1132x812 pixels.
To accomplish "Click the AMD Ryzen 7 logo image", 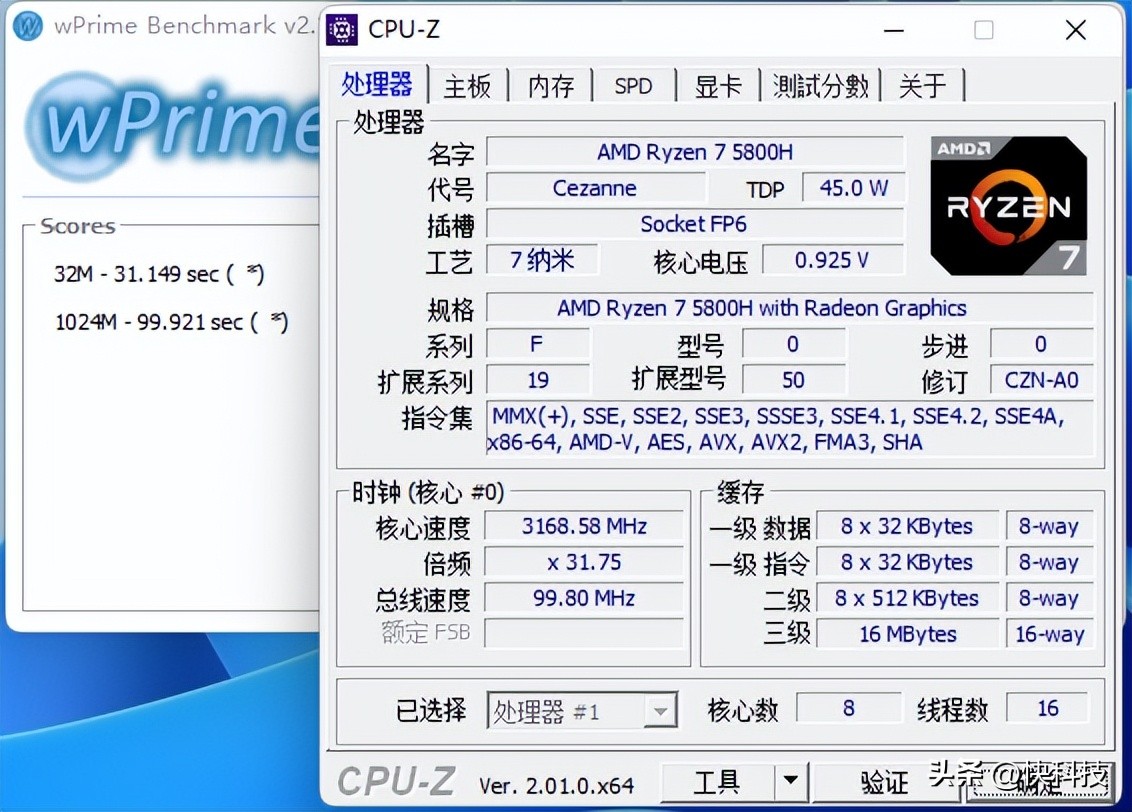I will point(1008,204).
